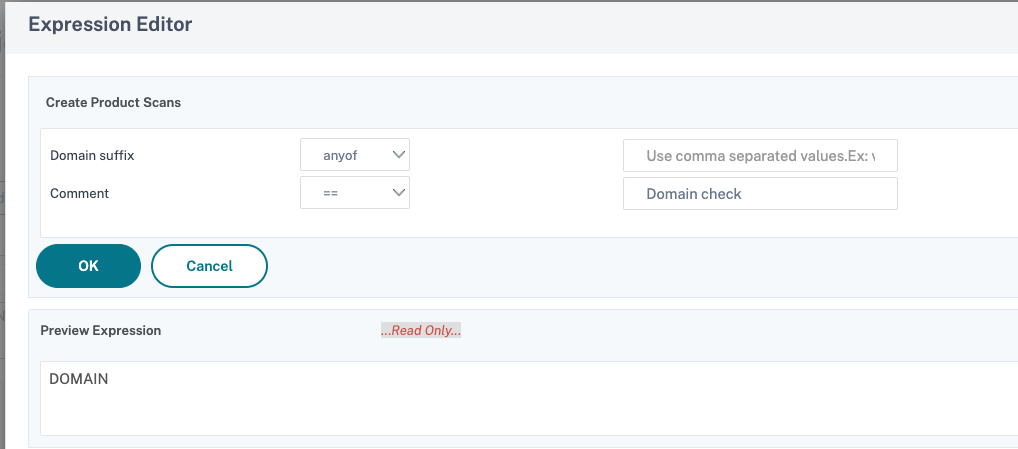The image size is (1018, 449).
Task: Click the Domain suffix label
Action: point(92,156)
